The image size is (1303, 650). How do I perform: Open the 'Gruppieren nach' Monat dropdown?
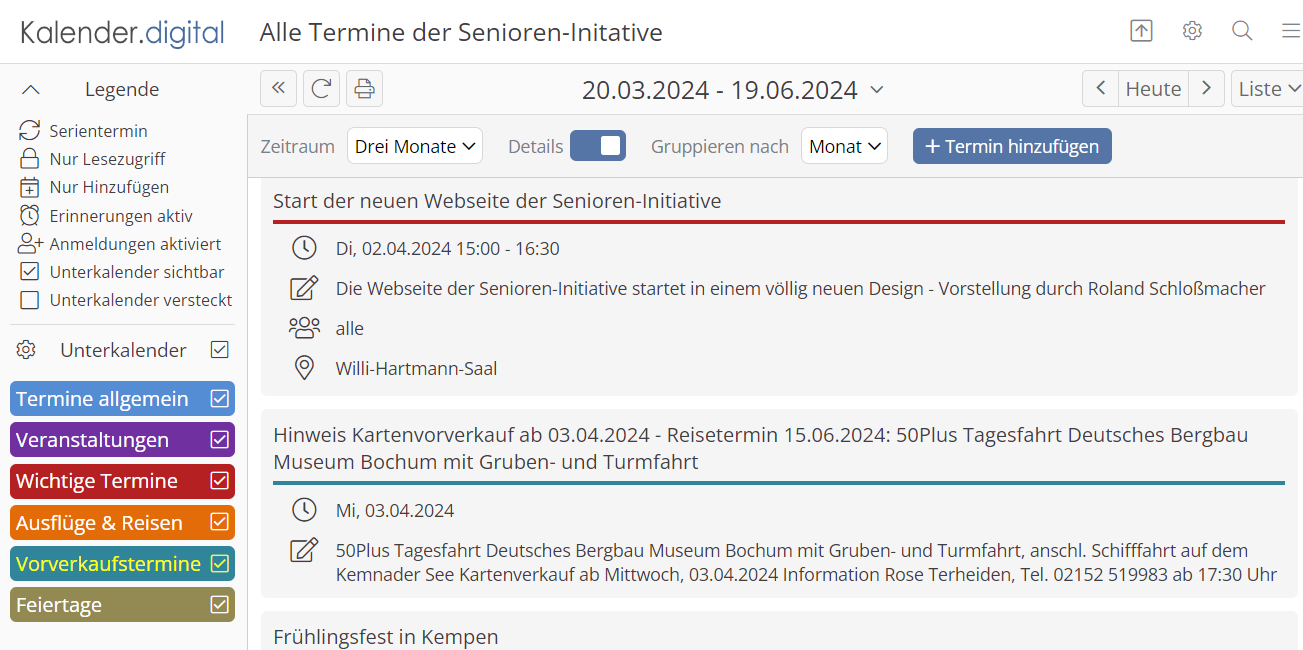tap(844, 146)
